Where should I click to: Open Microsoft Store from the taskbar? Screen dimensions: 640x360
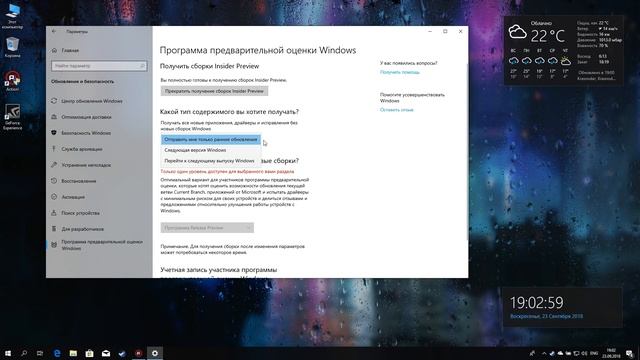point(89,353)
